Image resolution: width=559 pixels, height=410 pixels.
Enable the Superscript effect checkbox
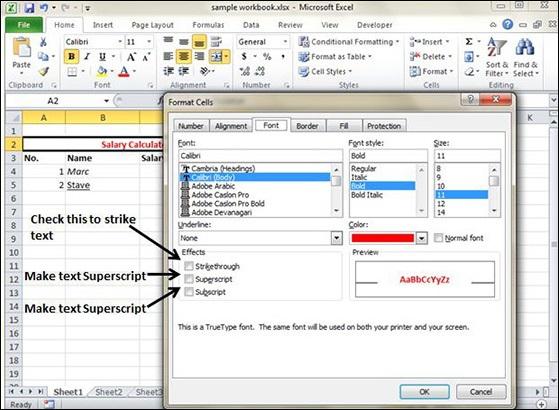(x=189, y=279)
